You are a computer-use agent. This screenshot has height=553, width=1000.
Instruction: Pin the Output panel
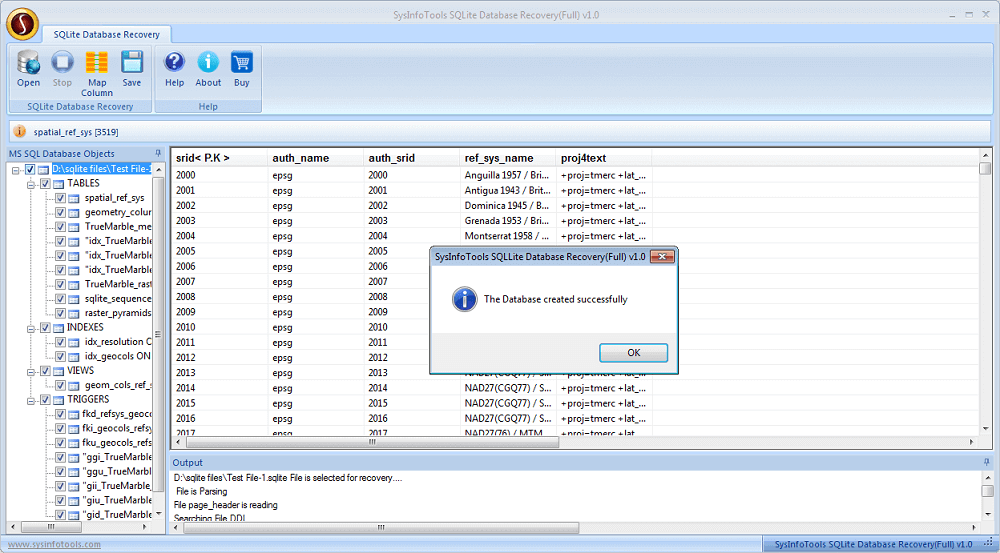tap(987, 462)
